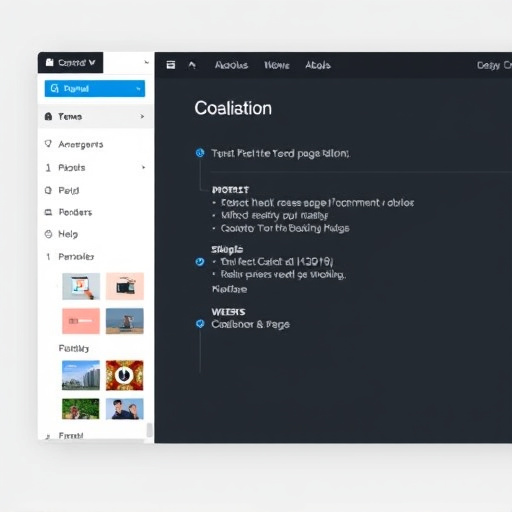Viewport: 512px width, 512px height.
Task: Open the pink camera thumbnail
Action: pos(125,286)
